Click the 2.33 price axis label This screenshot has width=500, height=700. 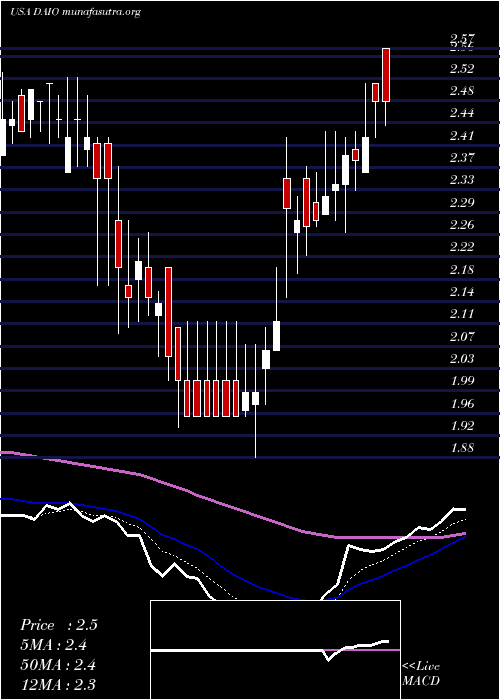click(462, 180)
